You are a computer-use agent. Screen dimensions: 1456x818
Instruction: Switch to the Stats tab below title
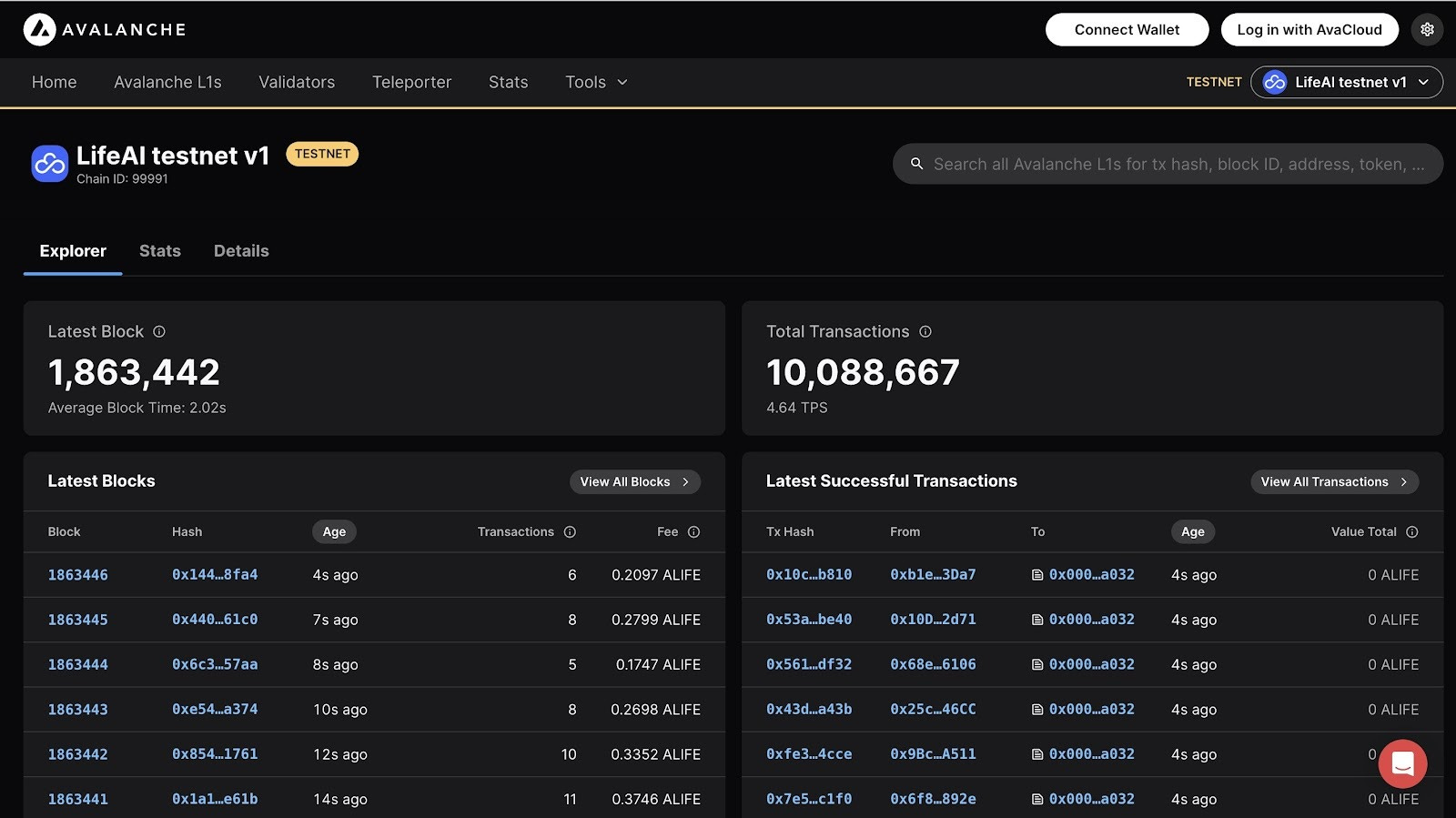click(x=160, y=251)
